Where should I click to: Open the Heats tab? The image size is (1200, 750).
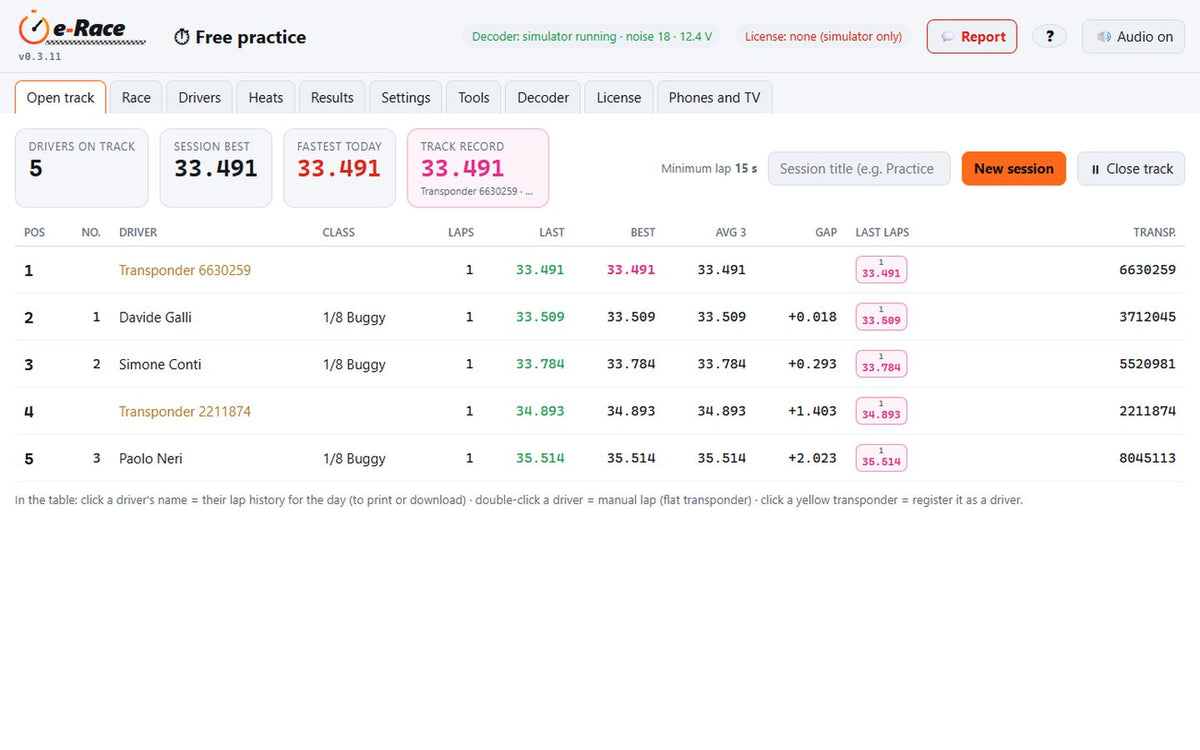pos(266,98)
